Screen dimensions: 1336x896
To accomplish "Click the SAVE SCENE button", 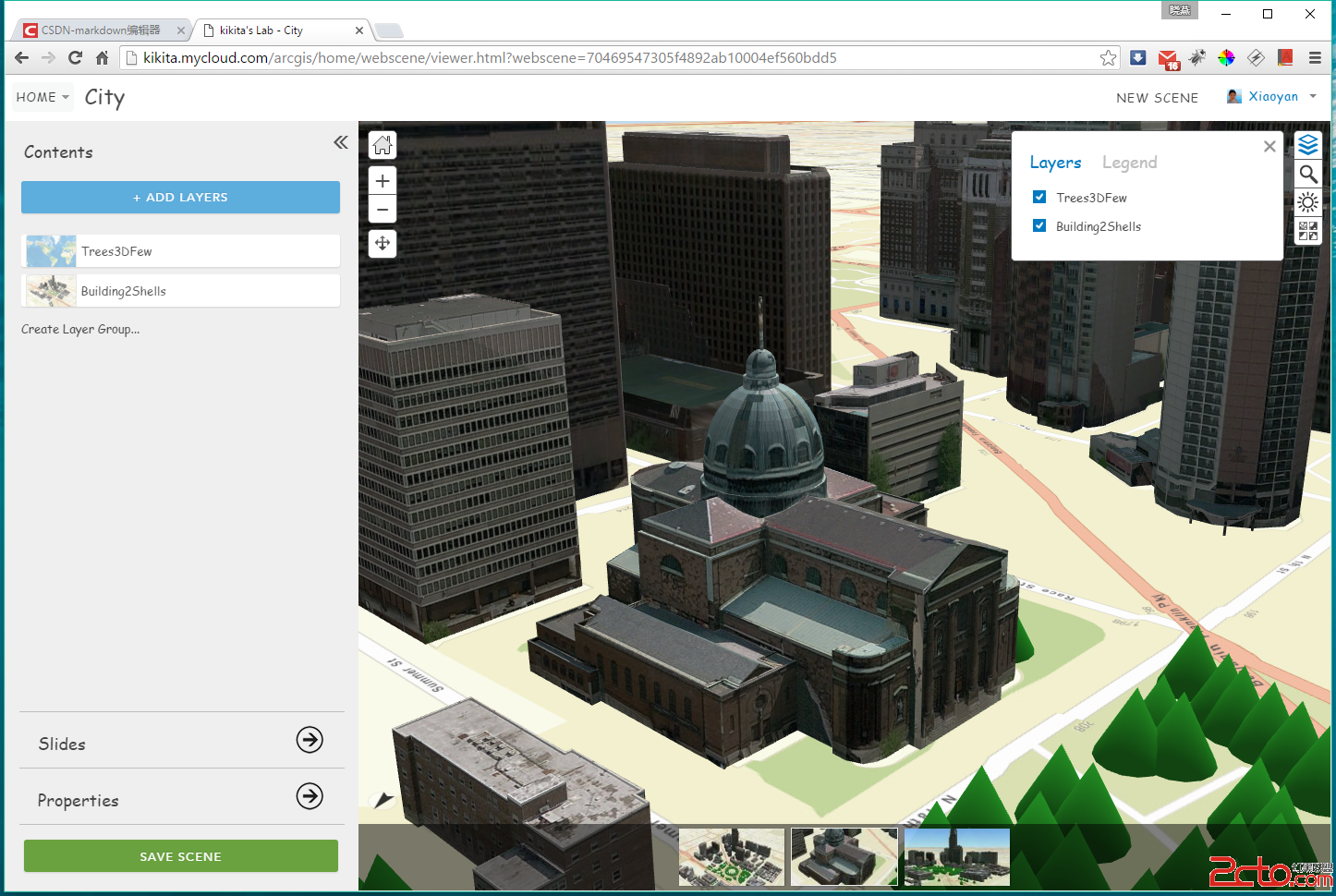I will pos(181,856).
